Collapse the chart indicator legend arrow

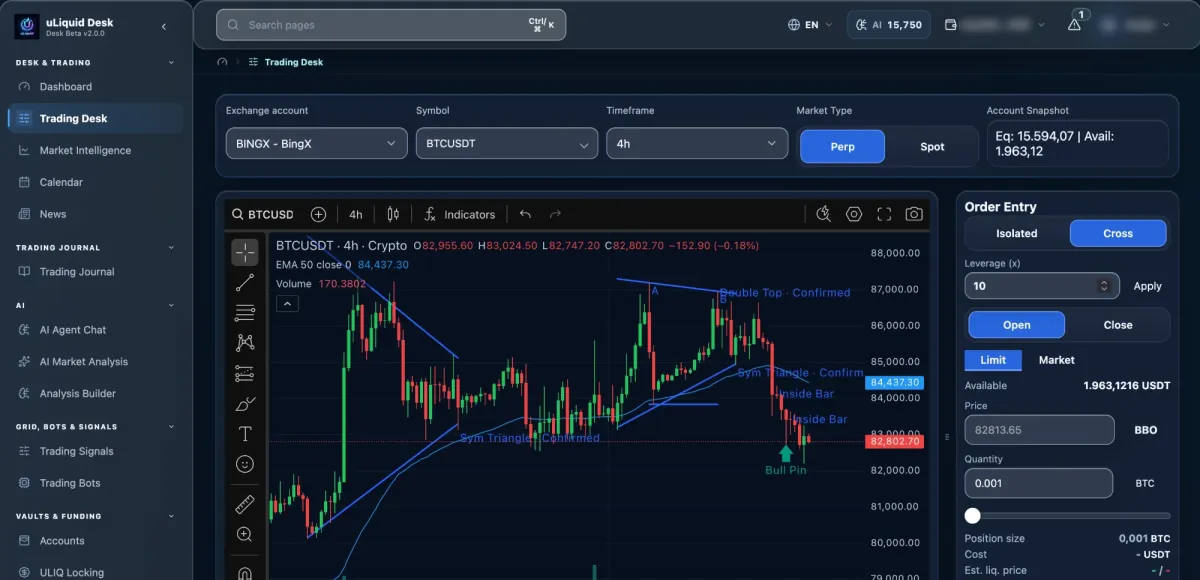coord(287,304)
